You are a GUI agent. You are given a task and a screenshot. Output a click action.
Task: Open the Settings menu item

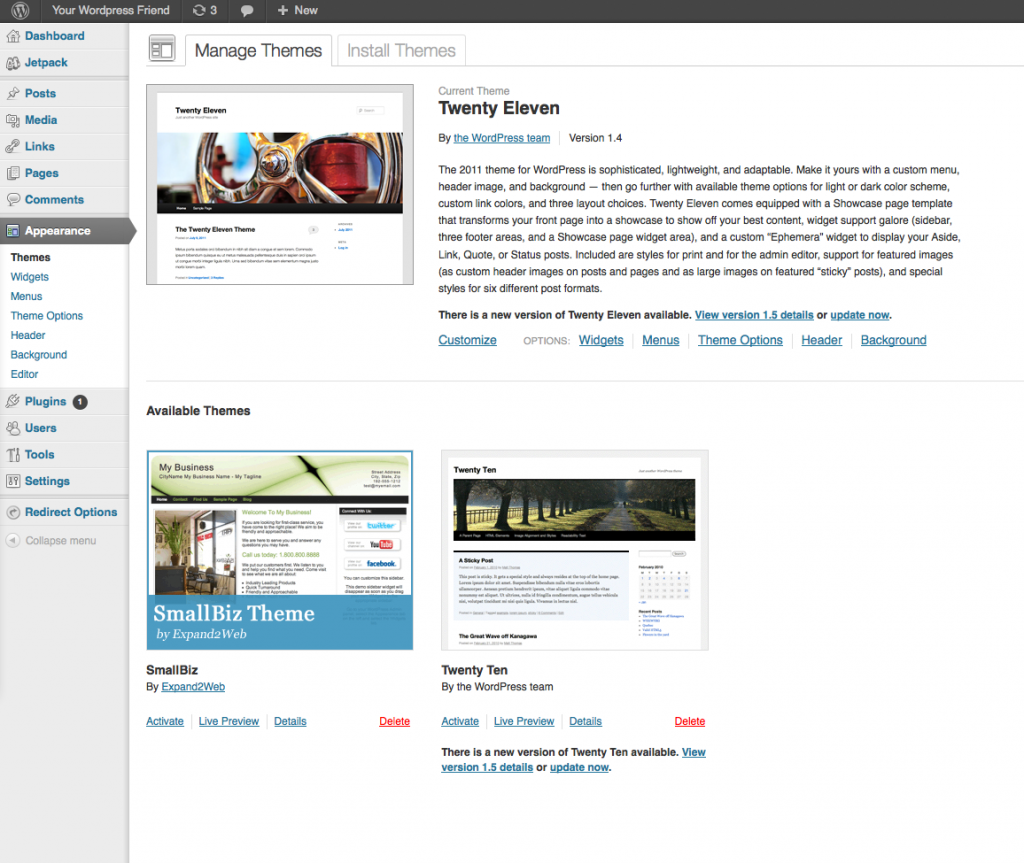click(x=47, y=481)
